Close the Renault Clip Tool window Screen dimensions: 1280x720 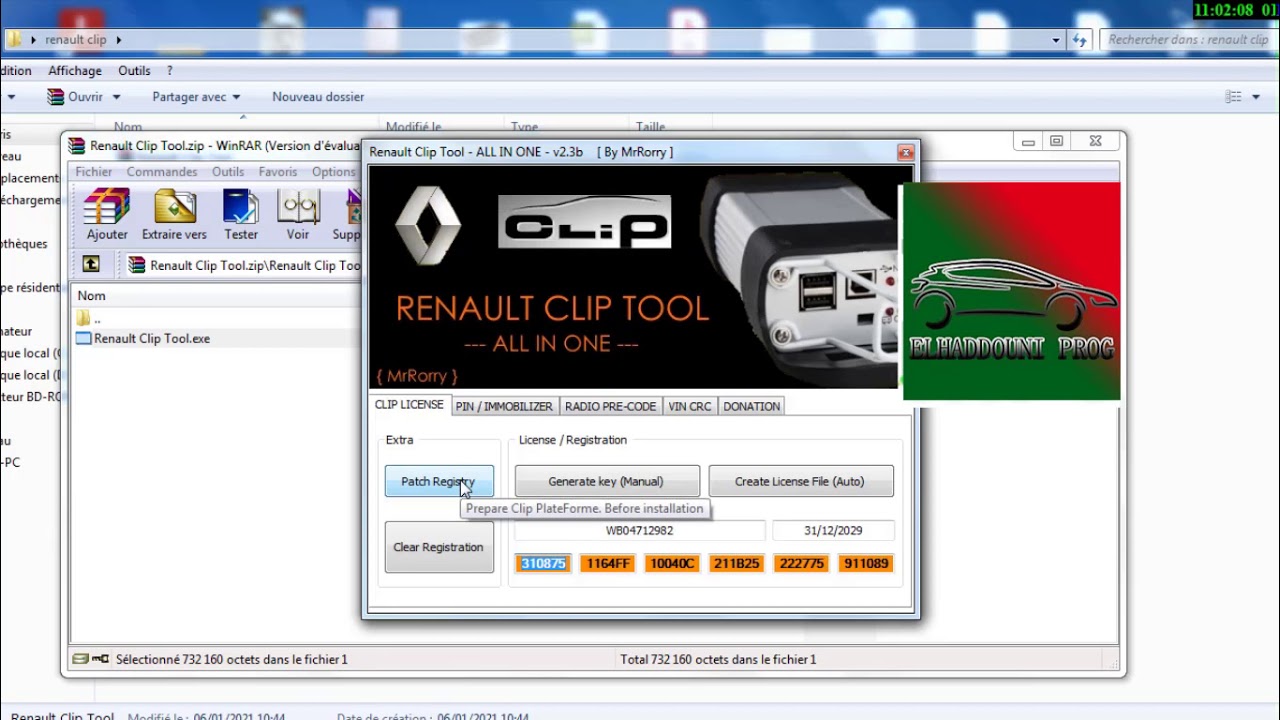(905, 152)
